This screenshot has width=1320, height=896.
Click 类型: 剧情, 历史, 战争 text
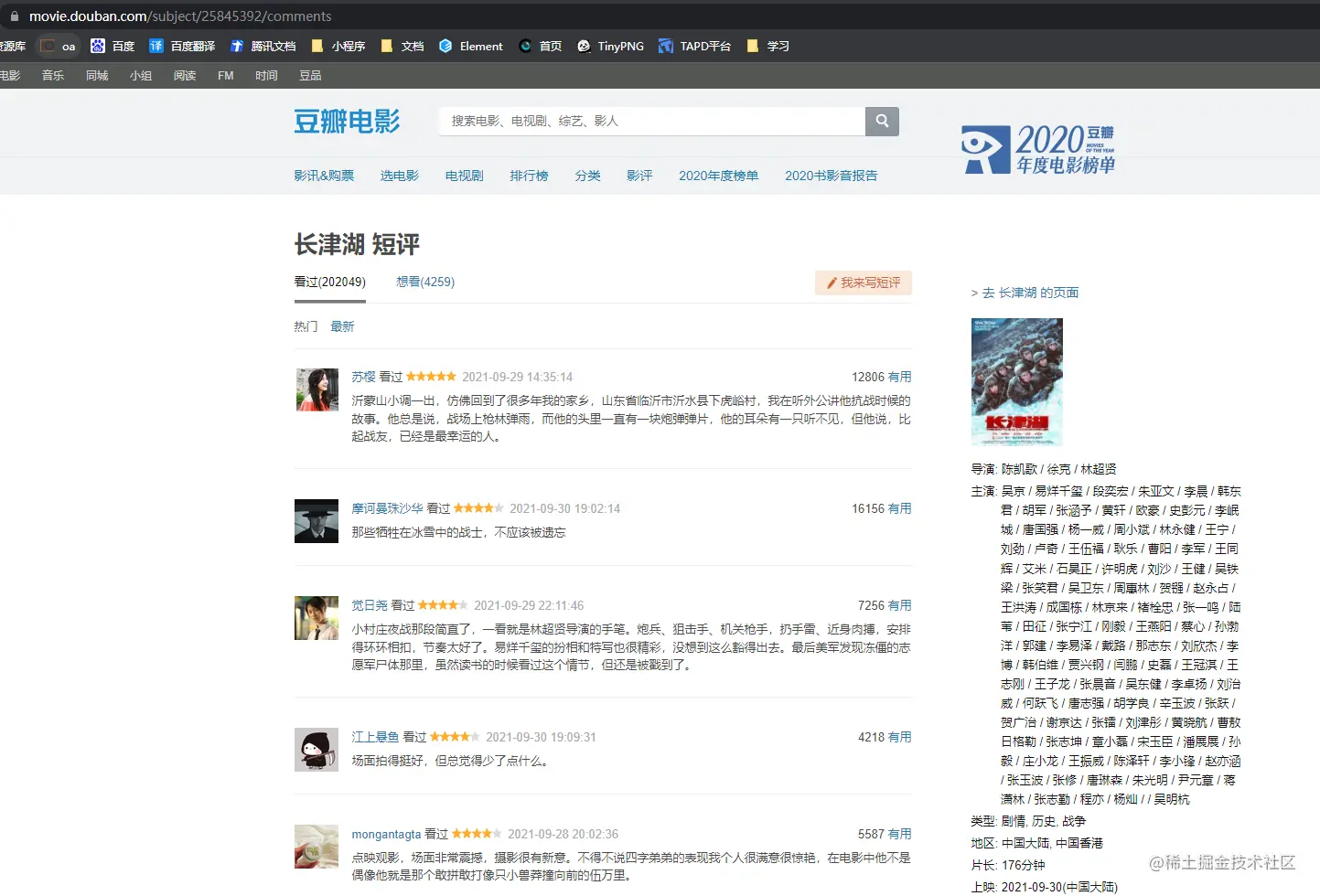[x=1028, y=821]
